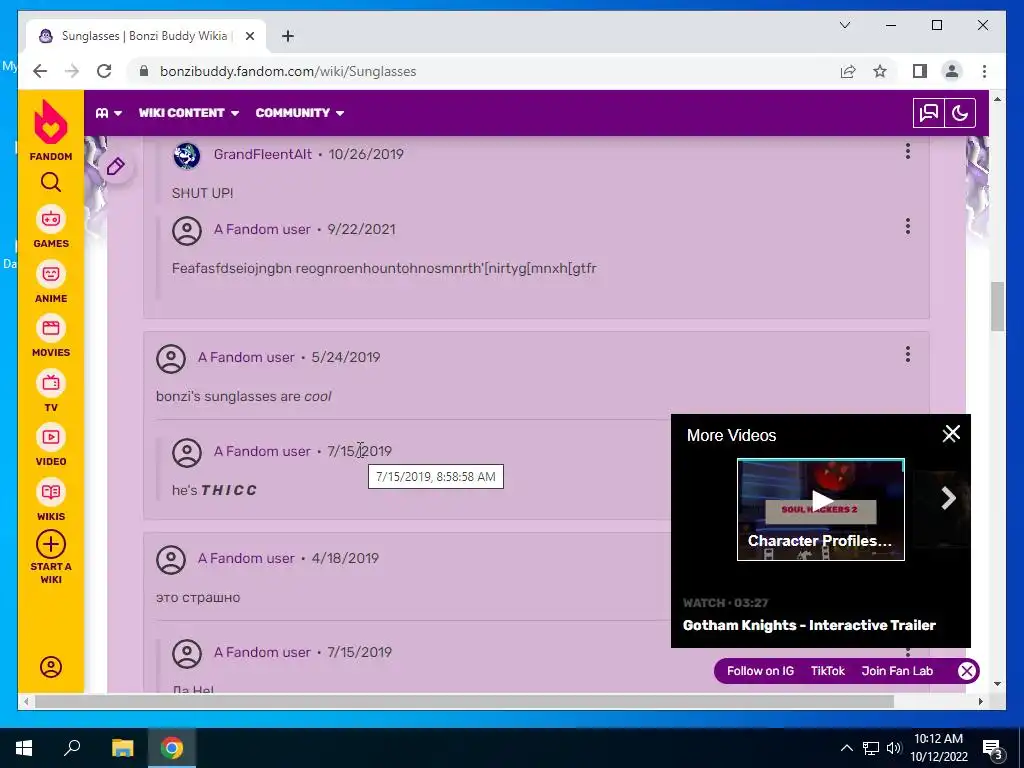Go back with the browser back arrow
This screenshot has height=768, width=1024.
[x=40, y=71]
